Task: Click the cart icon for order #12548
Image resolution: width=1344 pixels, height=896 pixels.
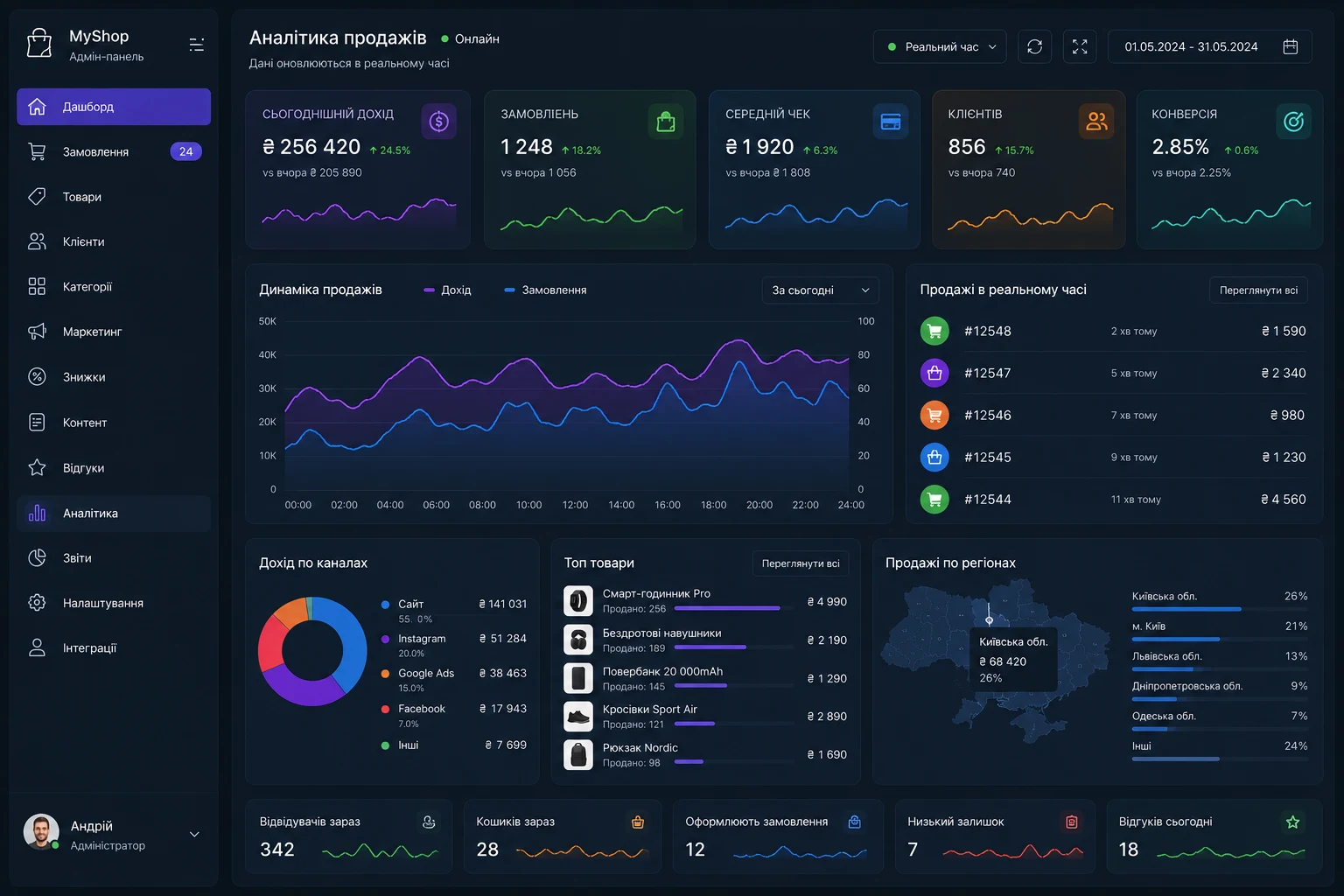Action: pyautogui.click(x=934, y=331)
